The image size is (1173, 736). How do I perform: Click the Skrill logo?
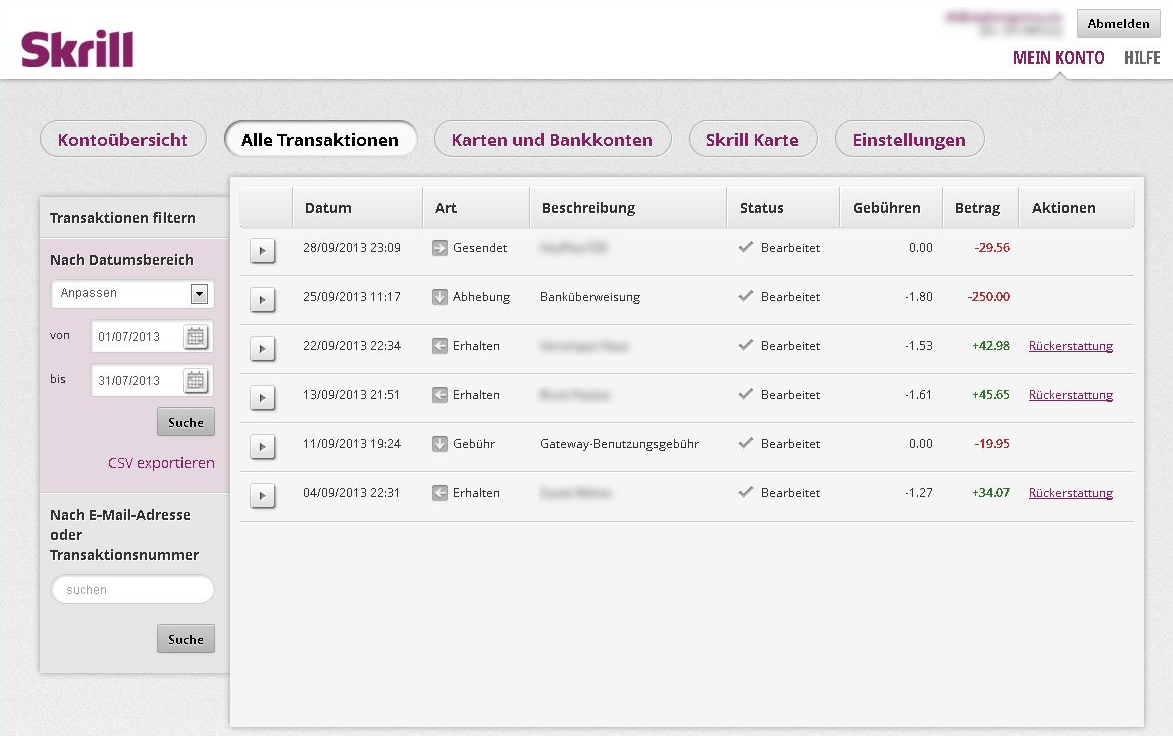click(x=77, y=49)
